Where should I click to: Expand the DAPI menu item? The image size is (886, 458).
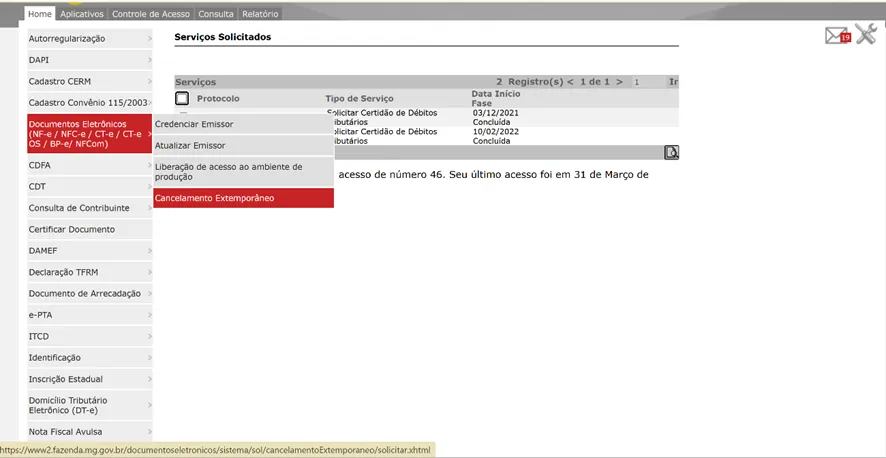click(90, 60)
